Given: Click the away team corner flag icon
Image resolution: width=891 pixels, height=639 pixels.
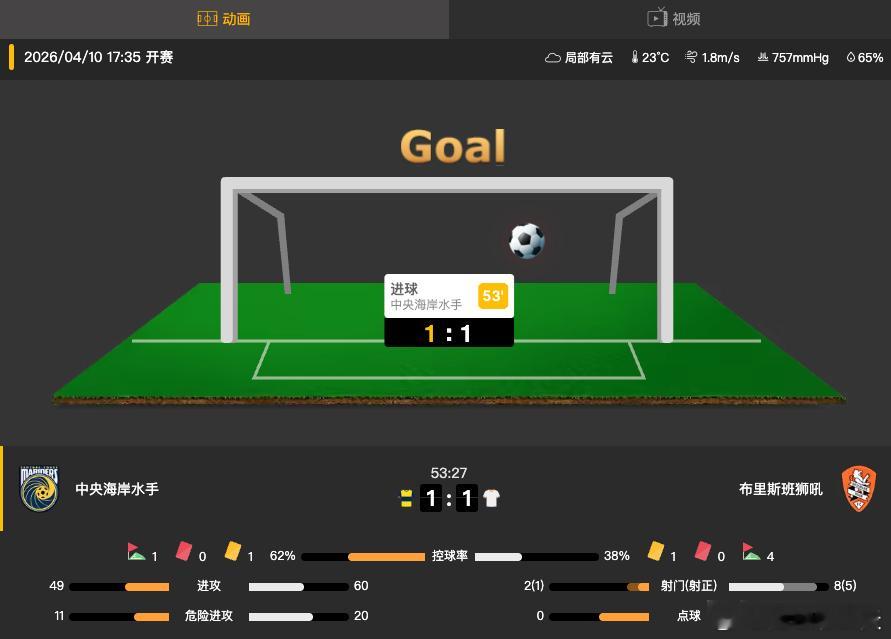Looking at the screenshot, I should tap(751, 552).
